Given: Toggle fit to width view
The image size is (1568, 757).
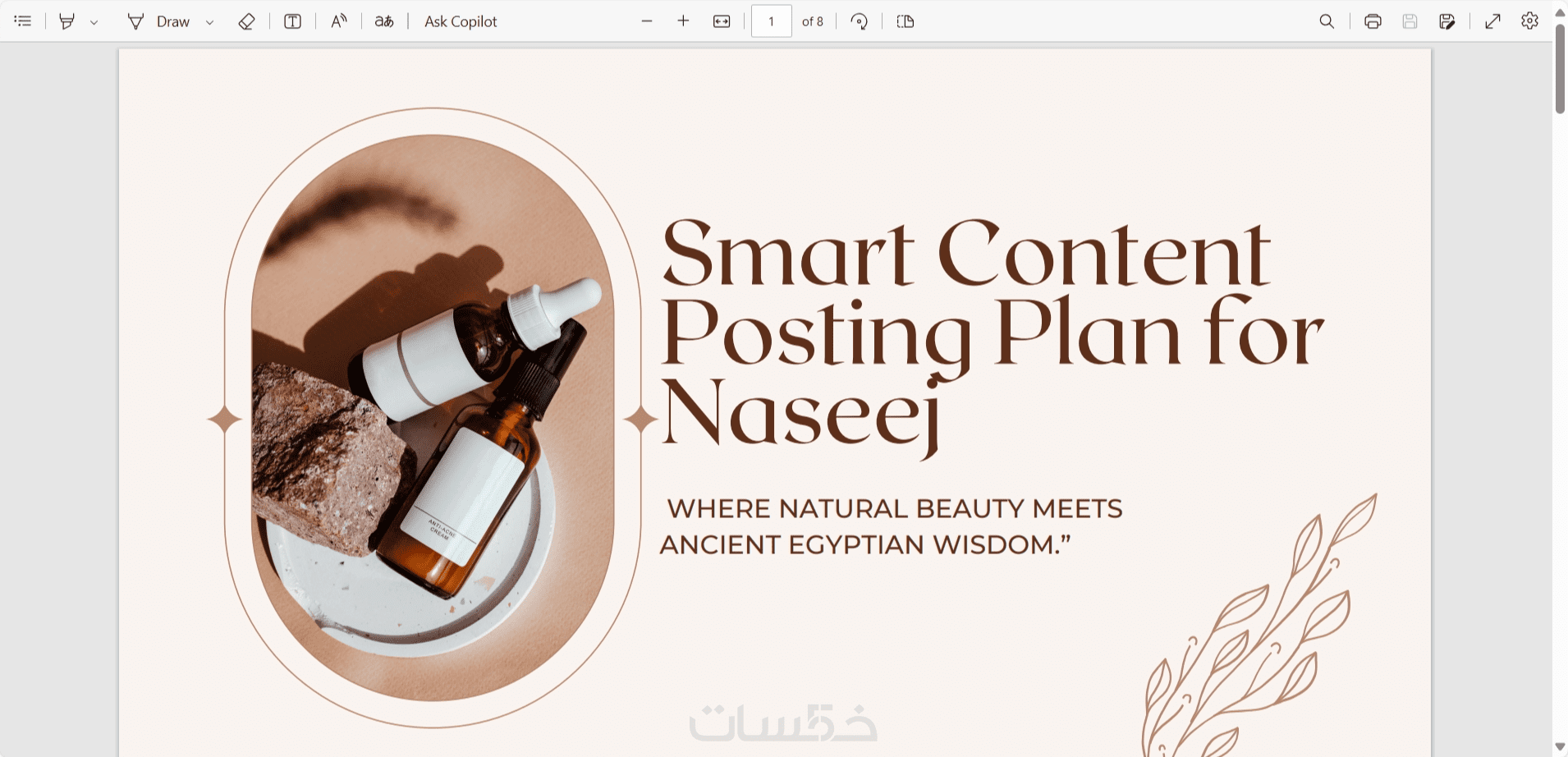Looking at the screenshot, I should coord(722,21).
